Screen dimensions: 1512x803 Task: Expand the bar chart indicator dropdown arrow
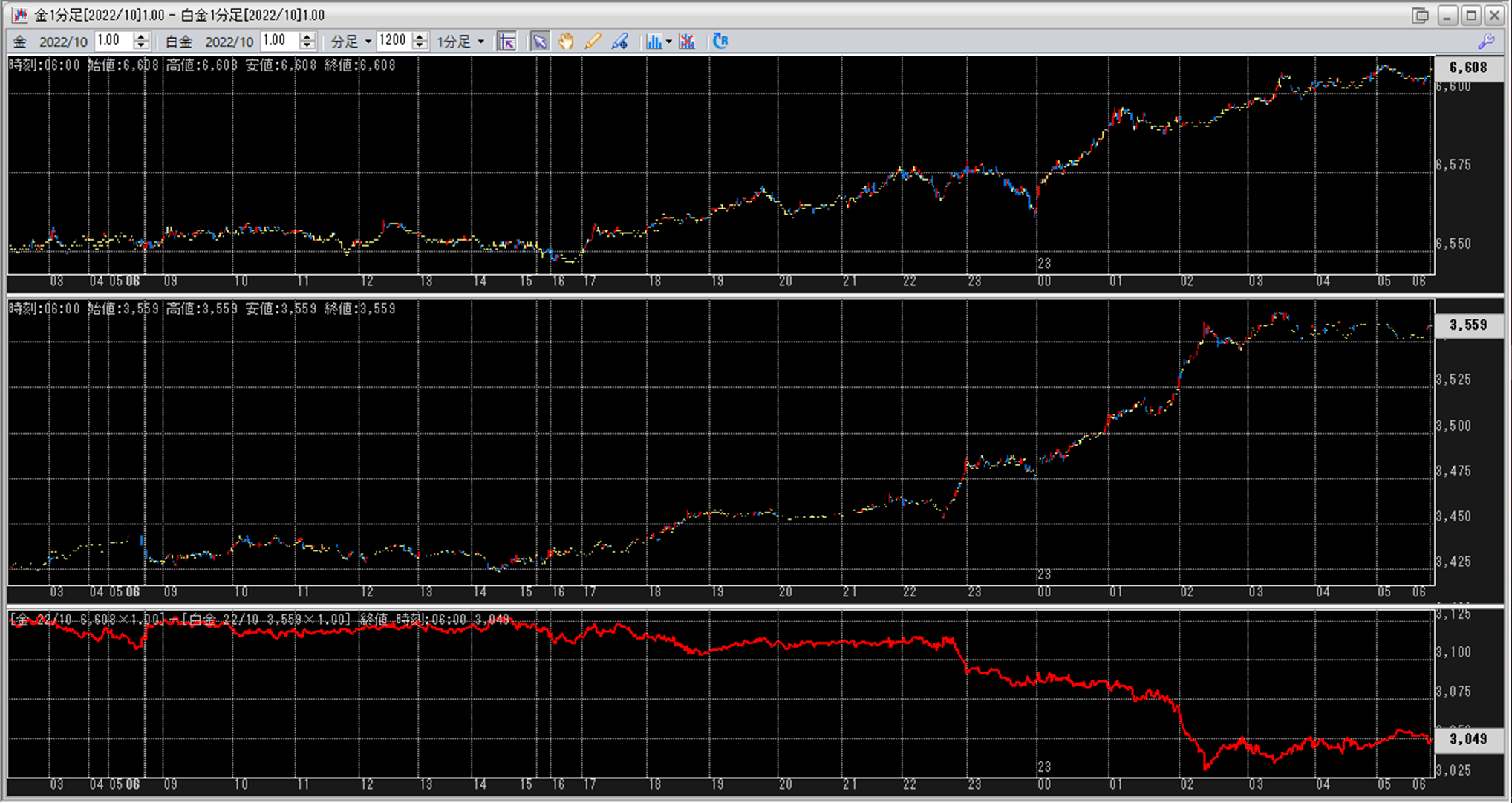pyautogui.click(x=669, y=42)
